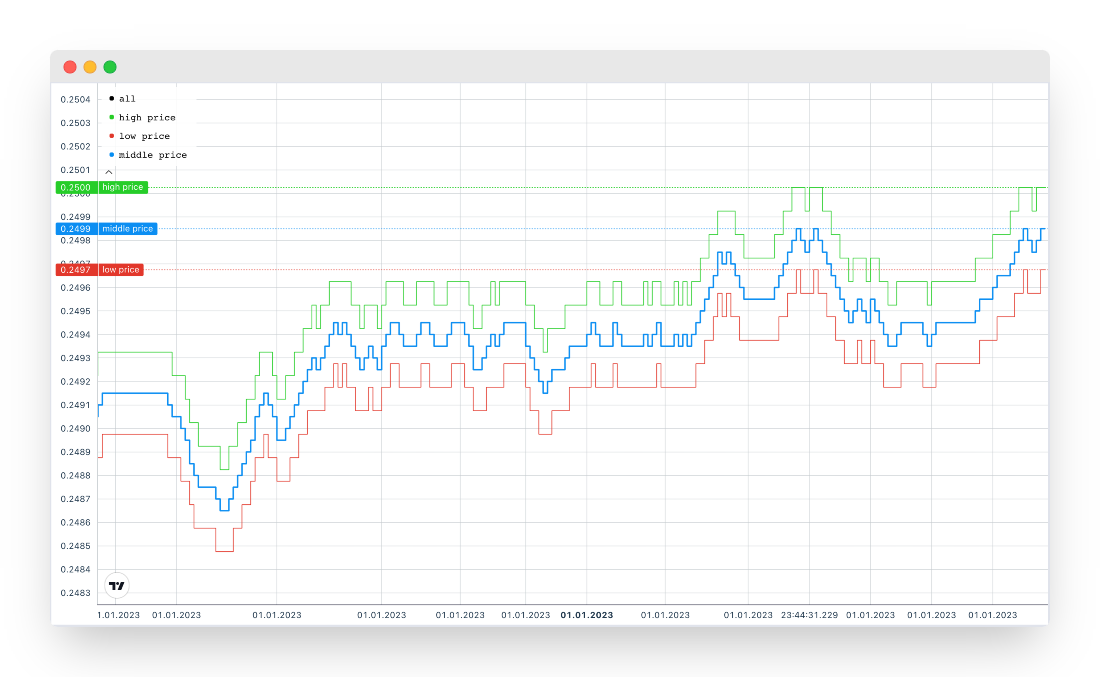The height and width of the screenshot is (677, 1100).
Task: Select the "all" series legend entry
Action: [x=127, y=99]
